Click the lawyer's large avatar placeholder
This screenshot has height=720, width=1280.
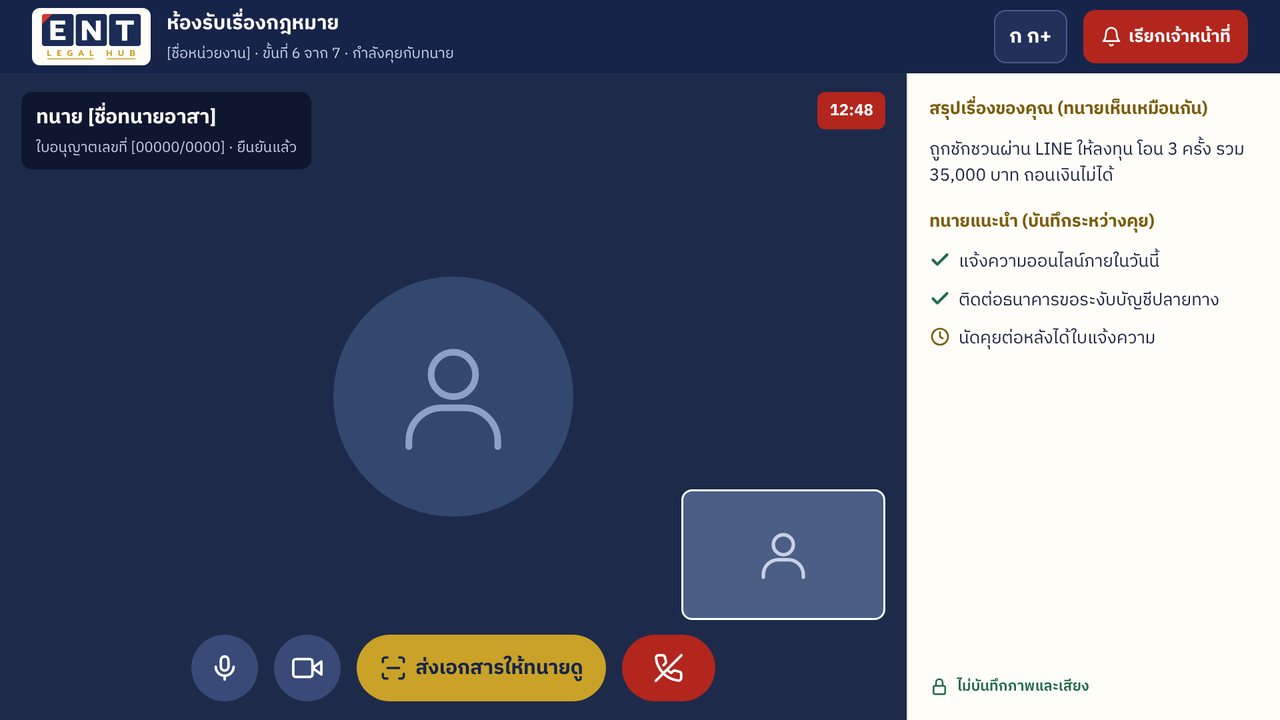453,397
